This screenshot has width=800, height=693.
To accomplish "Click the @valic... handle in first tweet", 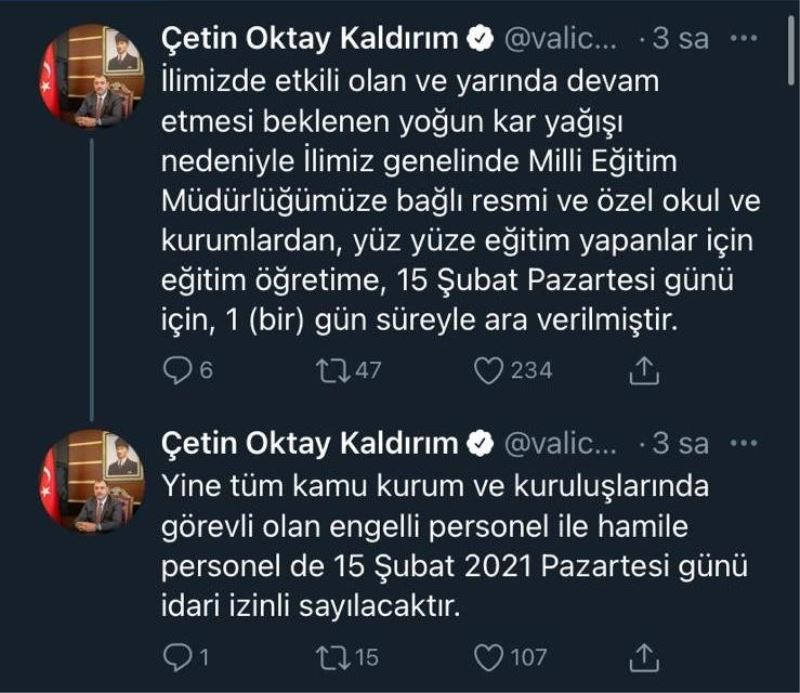I will [562, 39].
